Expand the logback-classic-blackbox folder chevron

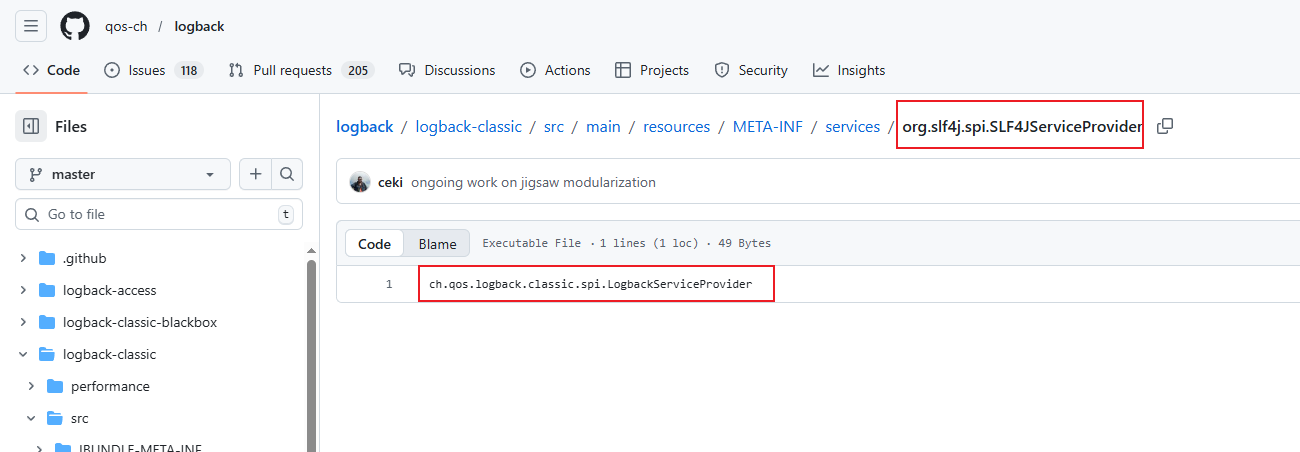point(24,322)
